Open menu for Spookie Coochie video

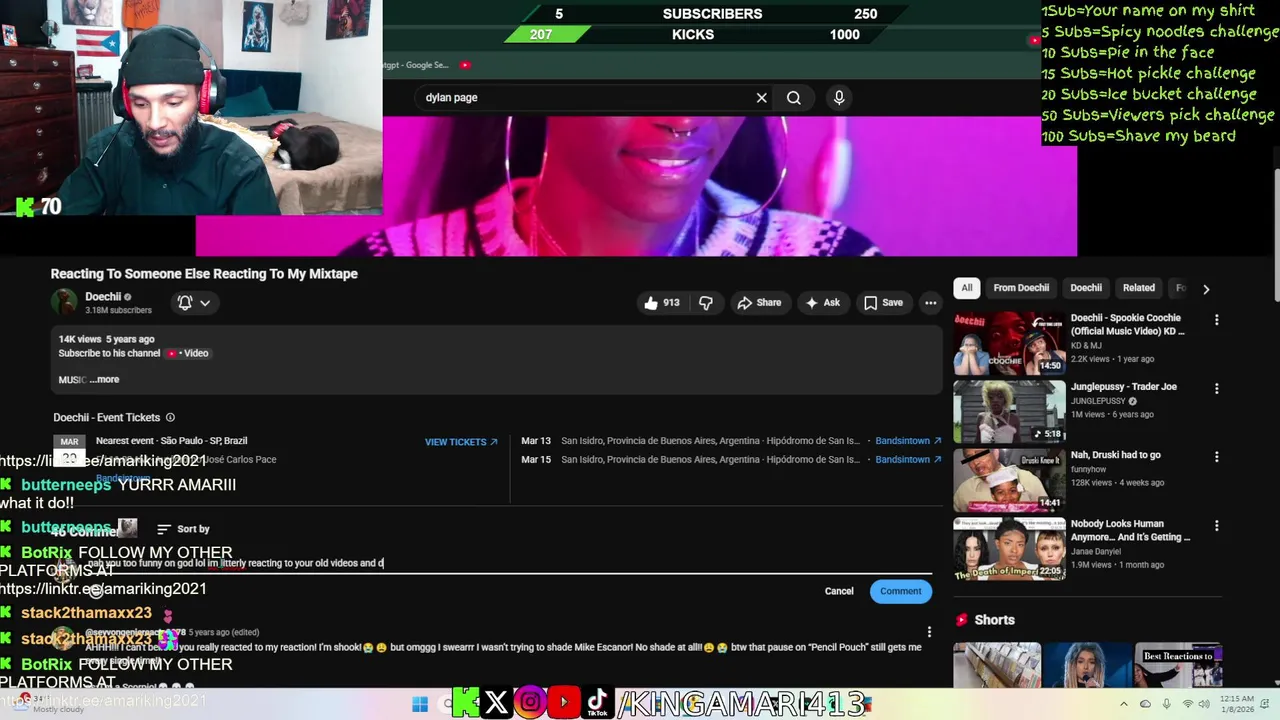(1216, 320)
